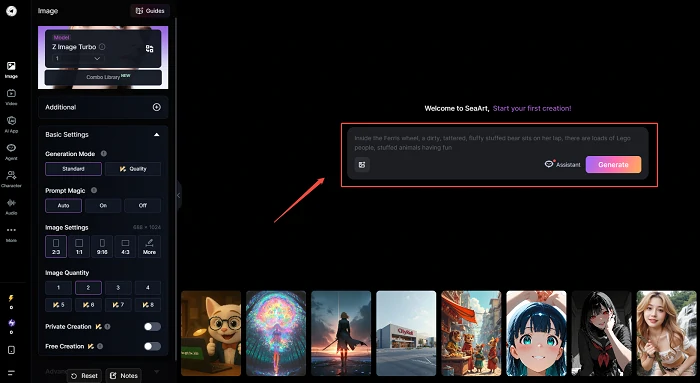700x383 pixels.
Task: Select Standard generation mode
Action: pos(73,169)
